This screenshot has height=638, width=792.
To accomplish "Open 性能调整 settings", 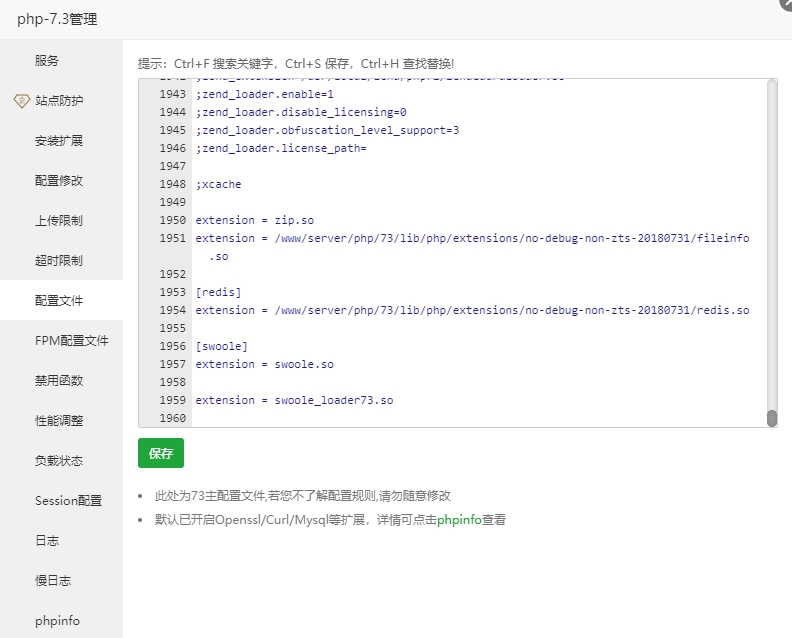I will point(59,421).
